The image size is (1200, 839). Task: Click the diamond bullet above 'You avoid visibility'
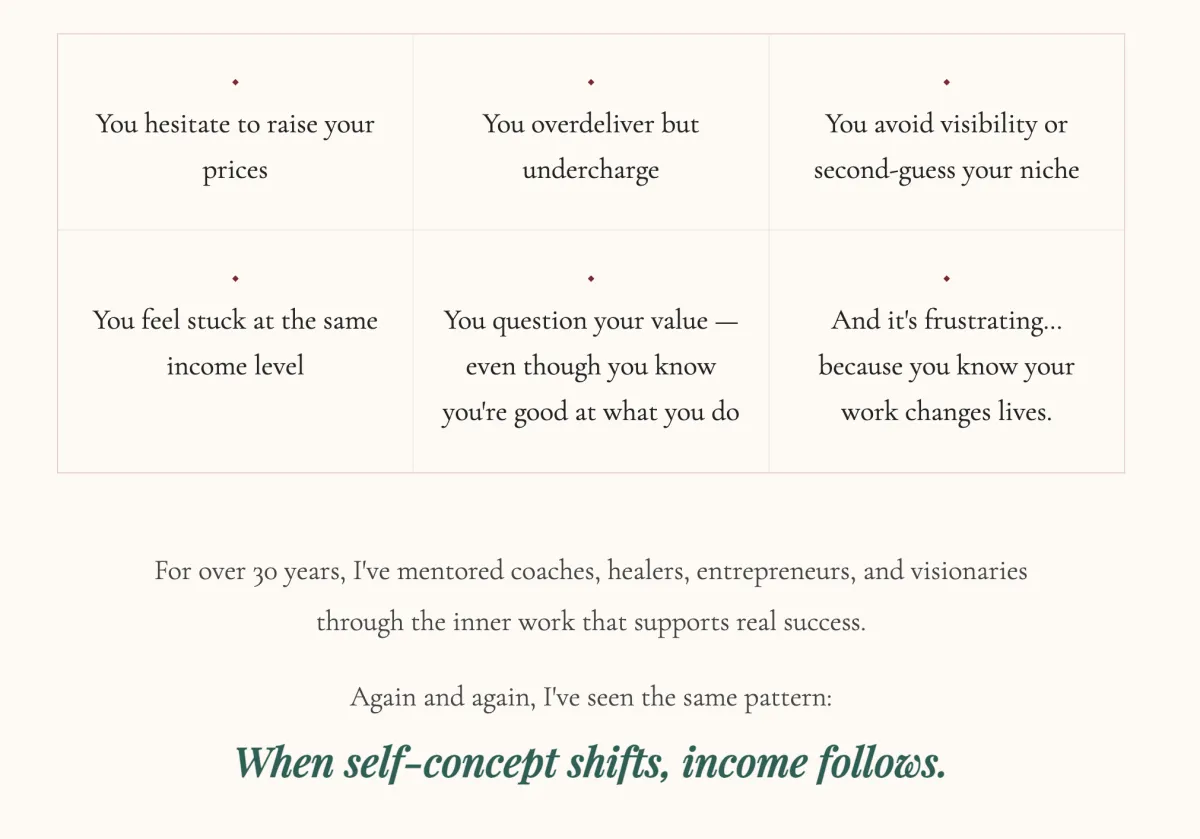946,82
